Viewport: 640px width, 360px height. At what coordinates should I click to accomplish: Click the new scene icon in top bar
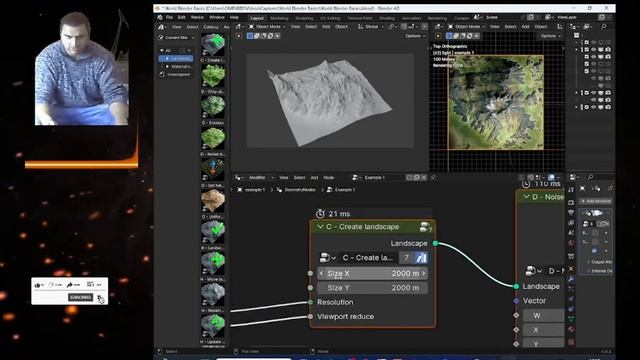tap(530, 17)
